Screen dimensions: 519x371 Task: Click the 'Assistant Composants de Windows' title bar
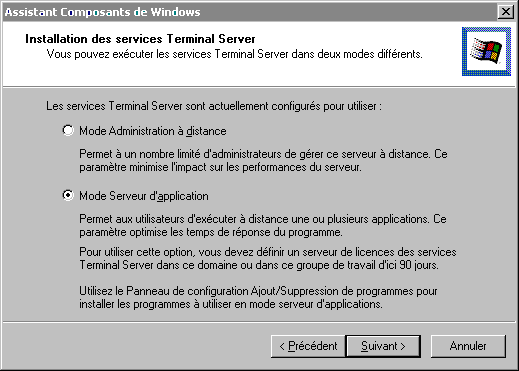click(250, 12)
